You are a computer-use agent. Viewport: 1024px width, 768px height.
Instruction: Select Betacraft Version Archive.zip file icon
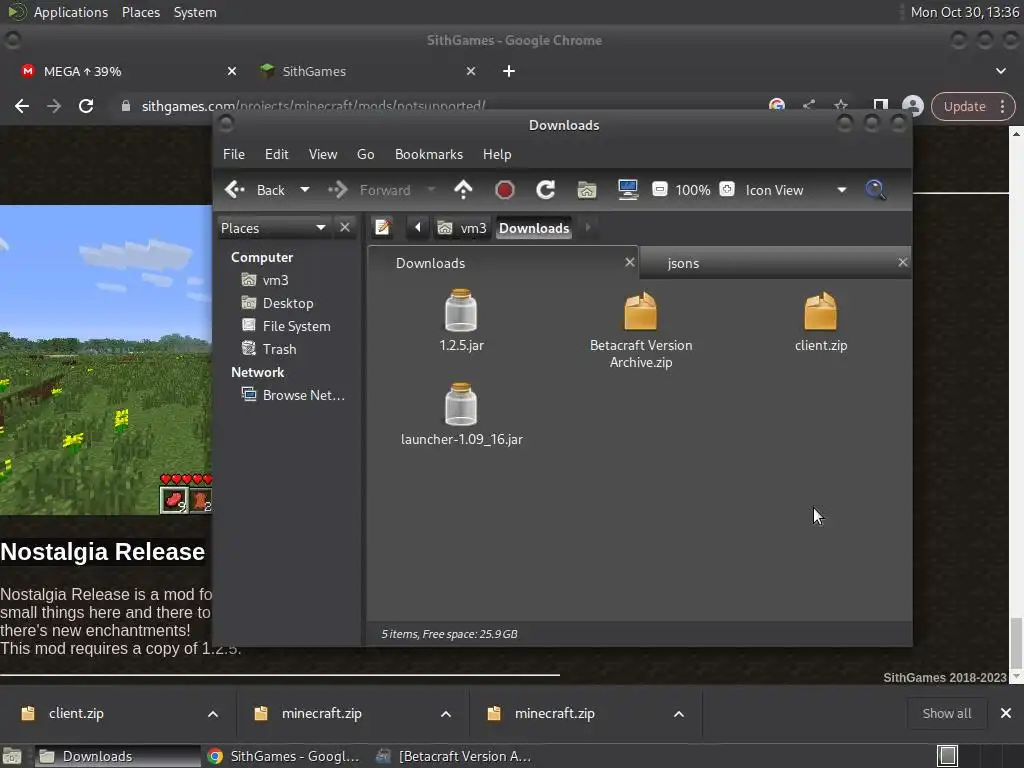(x=641, y=312)
